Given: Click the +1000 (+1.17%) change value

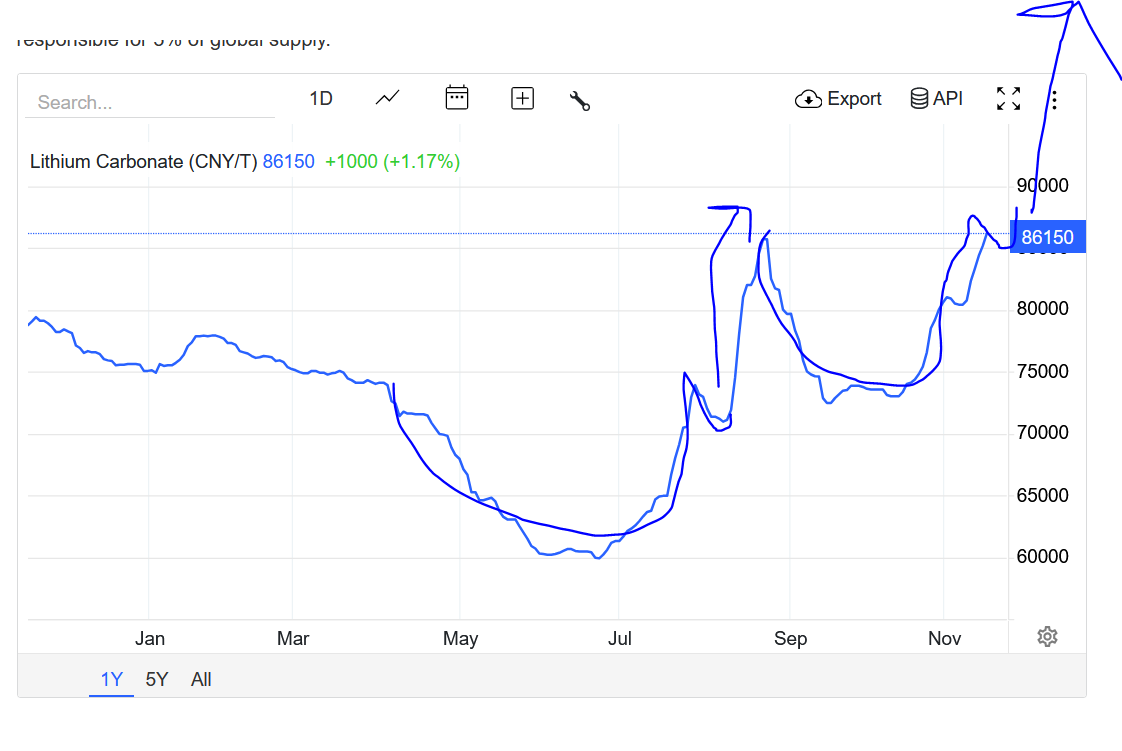Looking at the screenshot, I should pyautogui.click(x=392, y=162).
